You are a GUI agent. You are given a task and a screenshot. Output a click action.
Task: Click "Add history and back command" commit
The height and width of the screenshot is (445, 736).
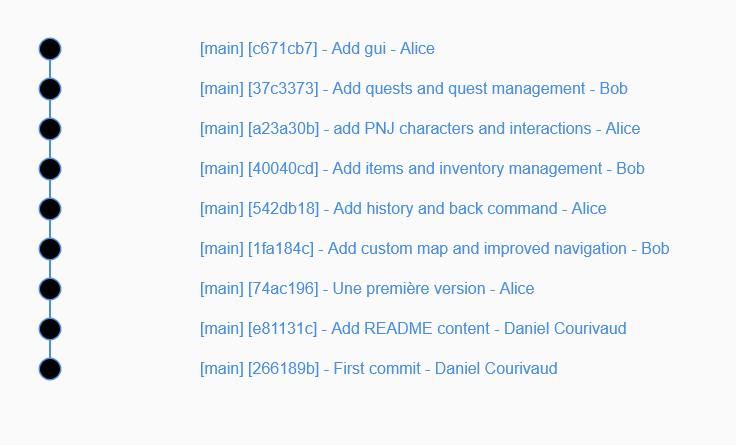(x=403, y=208)
